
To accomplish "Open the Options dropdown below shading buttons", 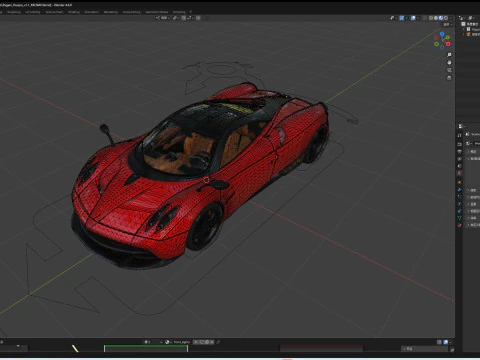I will click(x=447, y=24).
